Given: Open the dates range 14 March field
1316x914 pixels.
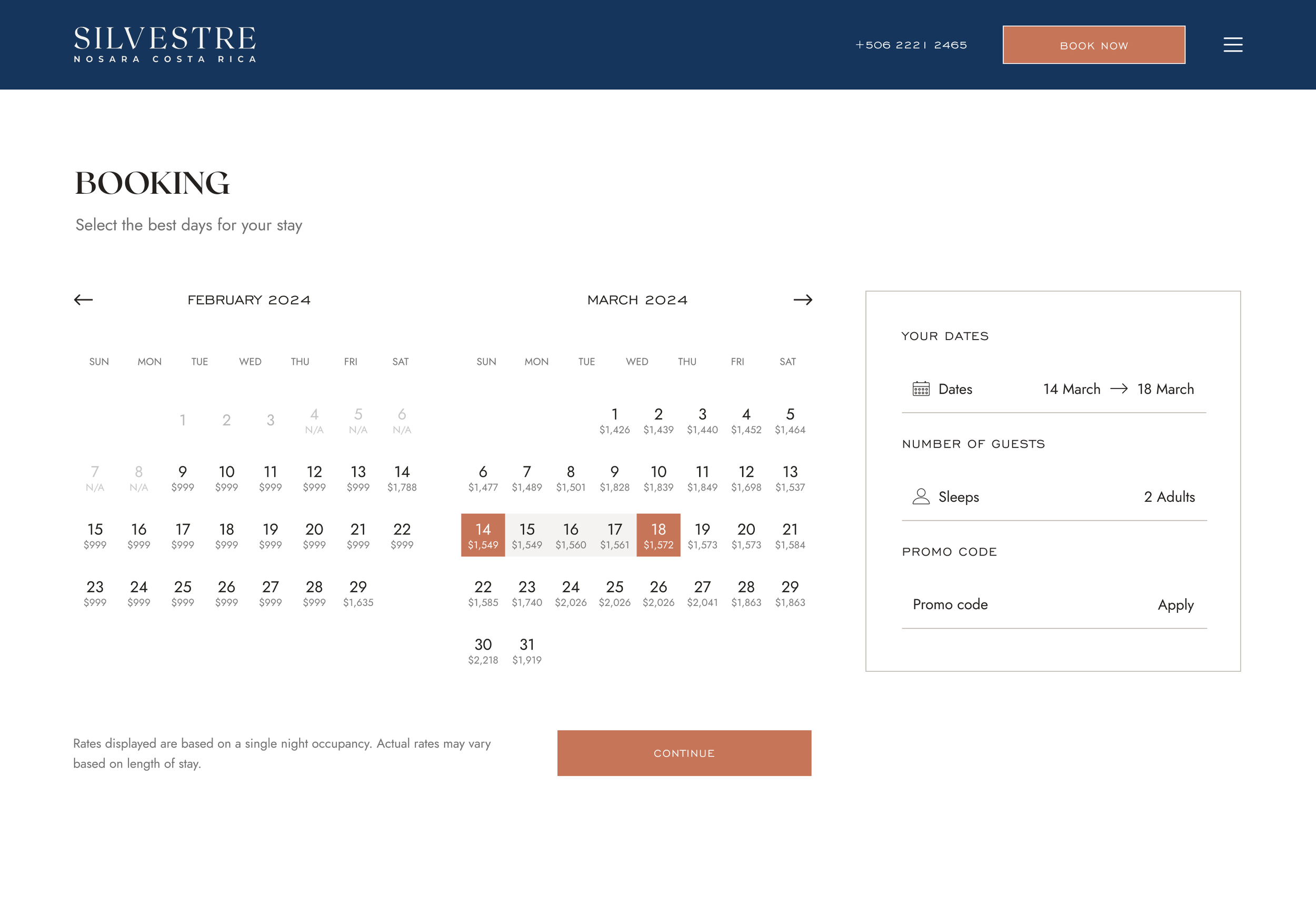Looking at the screenshot, I should [x=1071, y=389].
